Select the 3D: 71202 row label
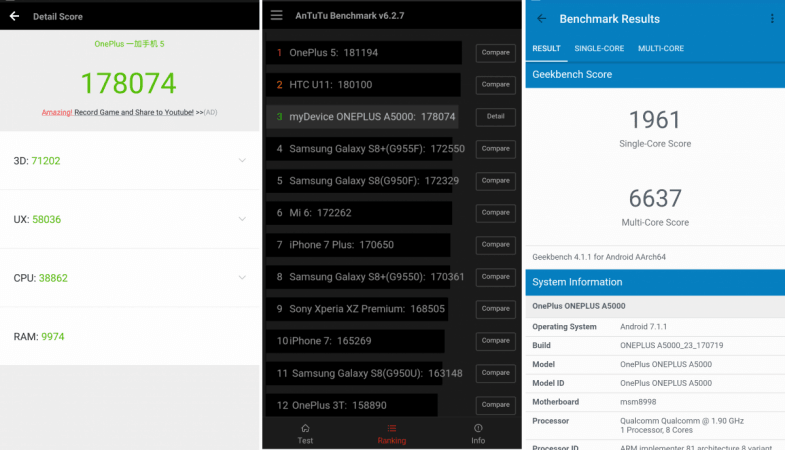This screenshot has width=785, height=450. pyautogui.click(x=37, y=161)
